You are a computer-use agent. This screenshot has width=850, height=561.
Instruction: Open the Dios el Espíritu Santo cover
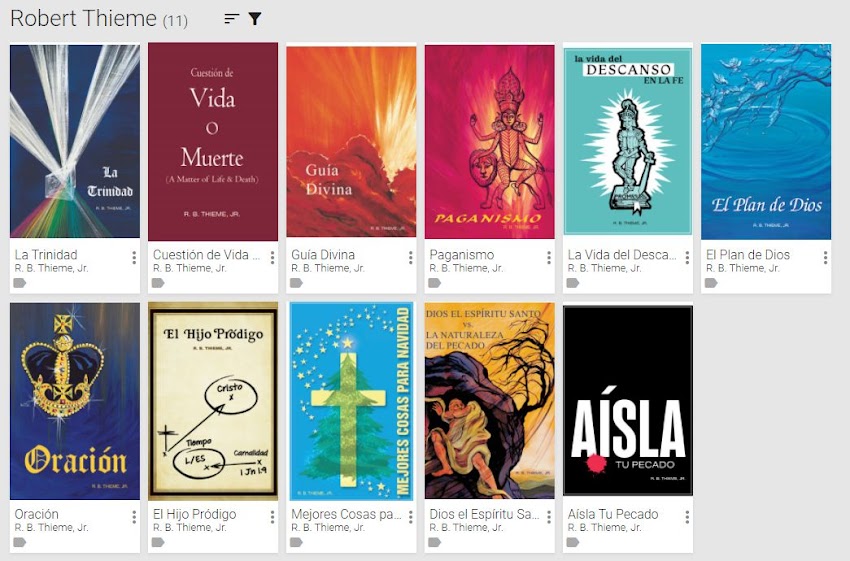coord(490,401)
